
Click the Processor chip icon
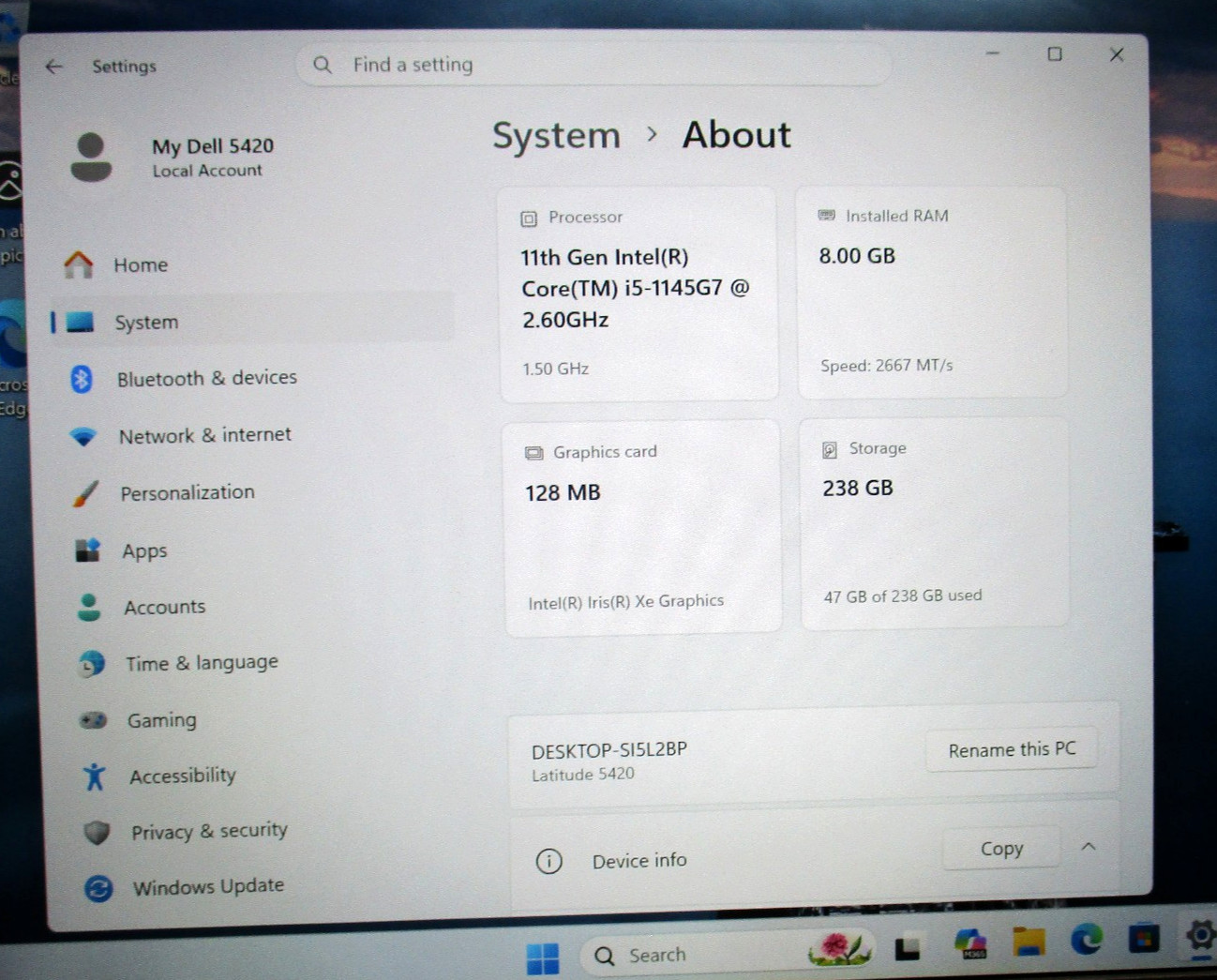click(x=529, y=219)
